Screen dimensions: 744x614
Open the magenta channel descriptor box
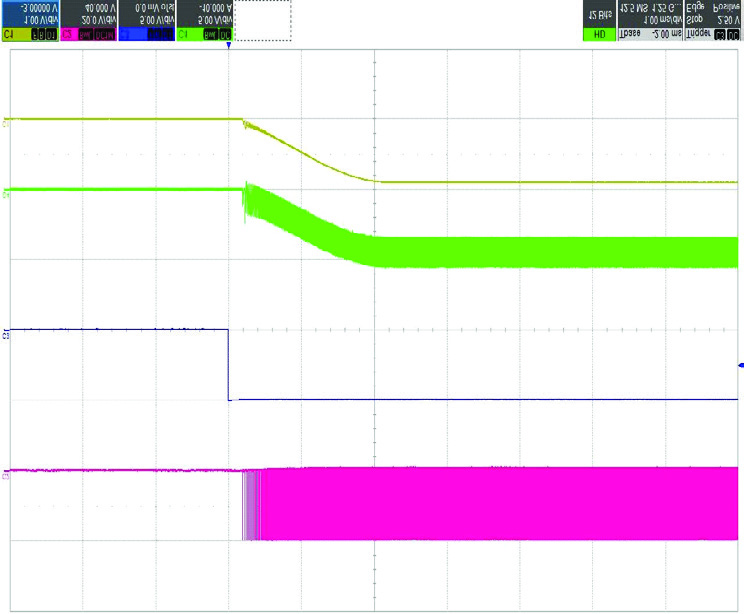coord(88,21)
